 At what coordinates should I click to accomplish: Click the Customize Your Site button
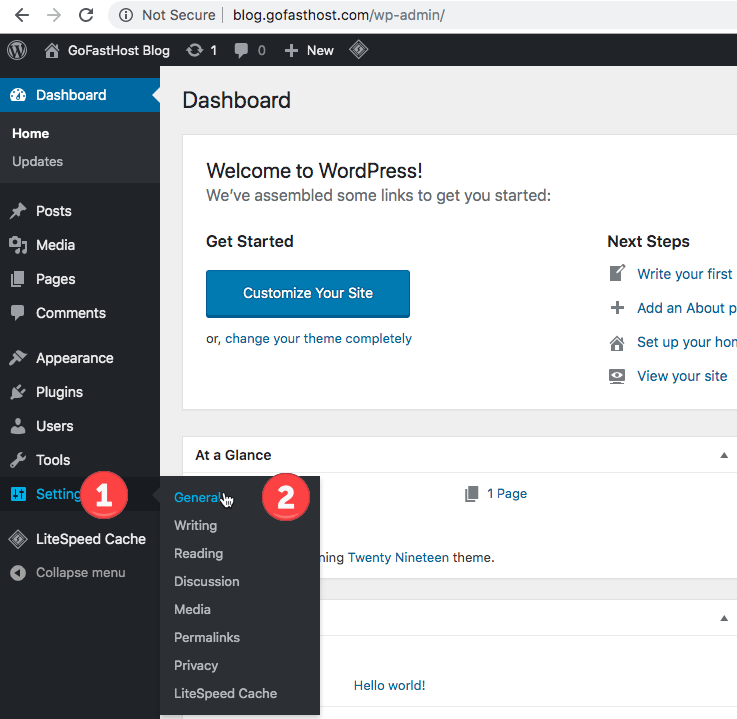[x=308, y=294]
